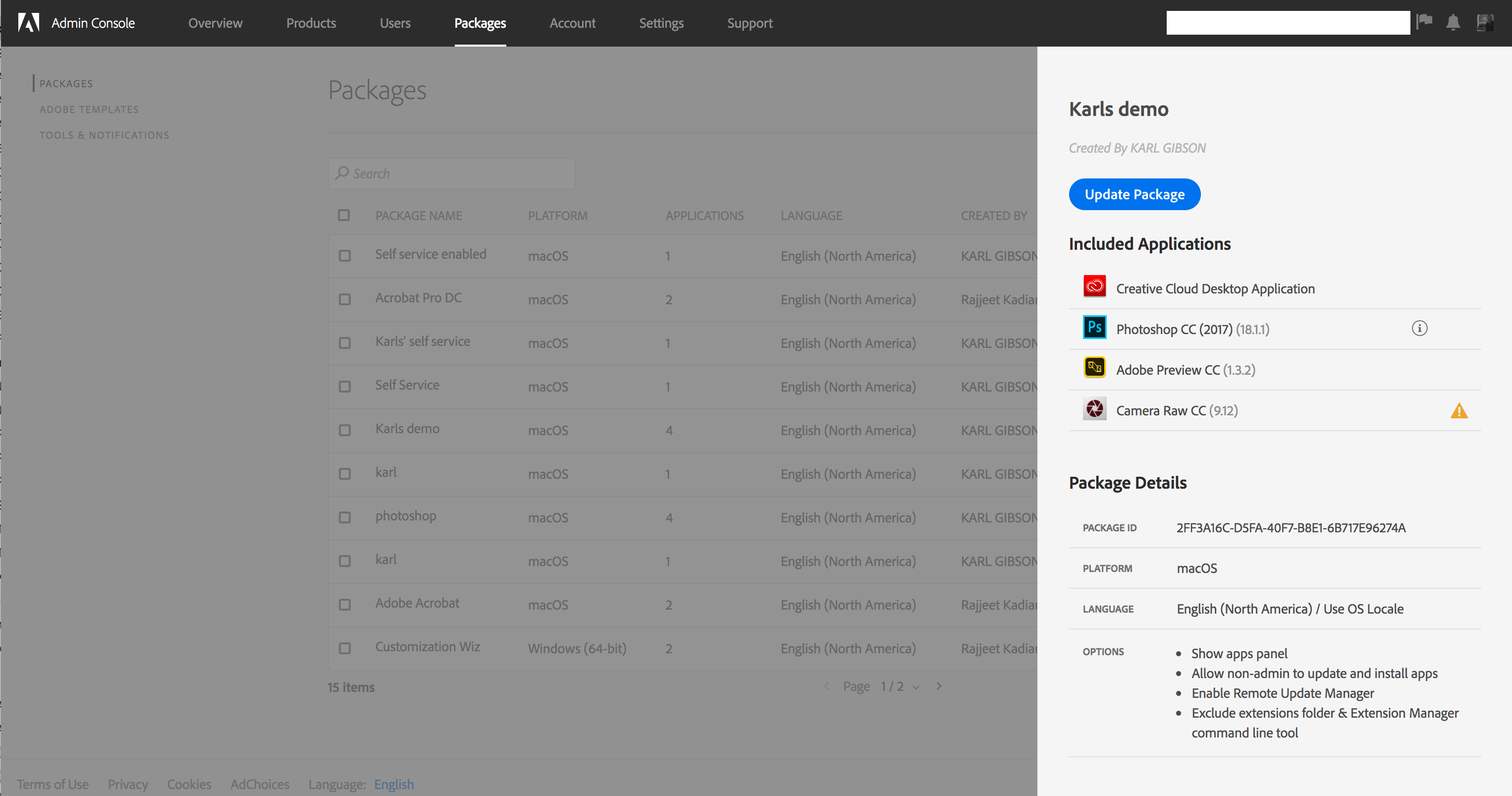Check the Karls' self service package

(344, 343)
